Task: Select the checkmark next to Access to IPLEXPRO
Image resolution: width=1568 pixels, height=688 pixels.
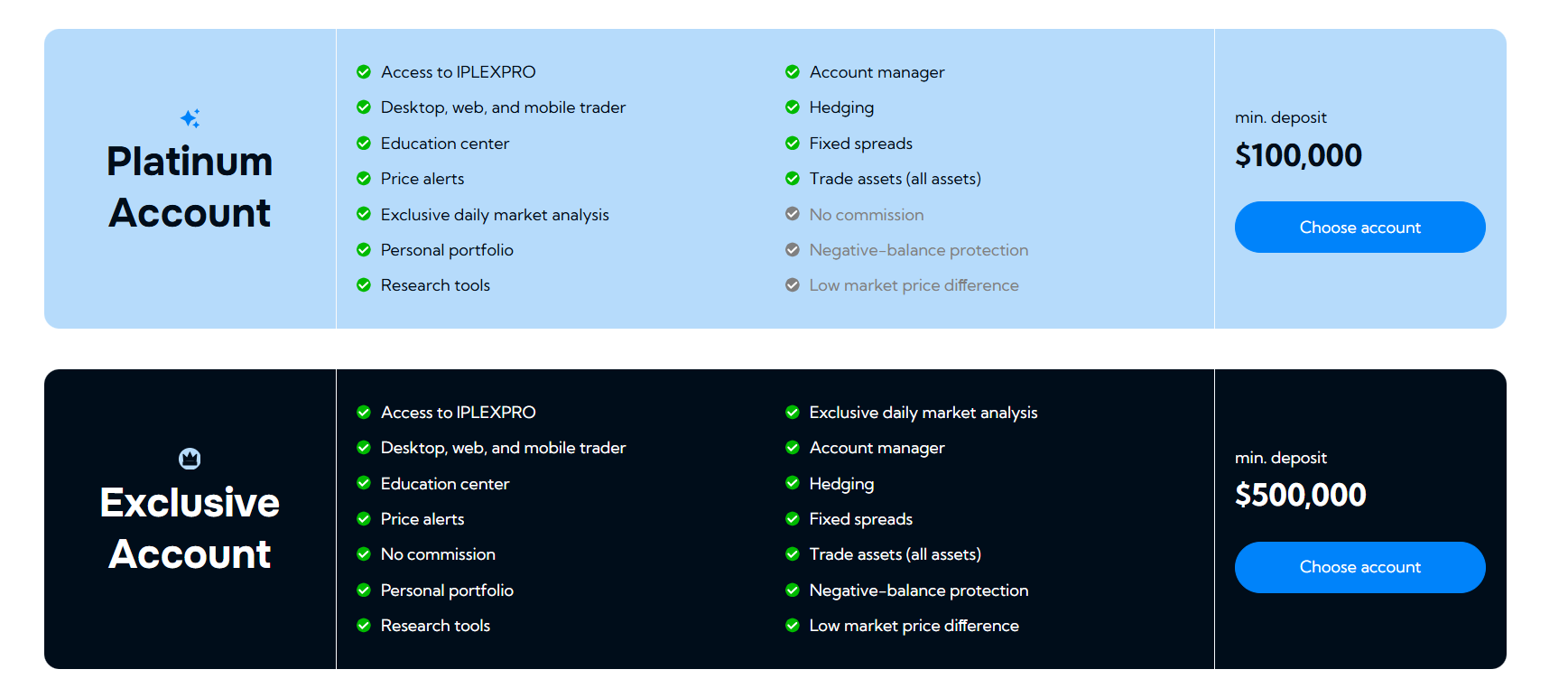Action: click(x=364, y=71)
